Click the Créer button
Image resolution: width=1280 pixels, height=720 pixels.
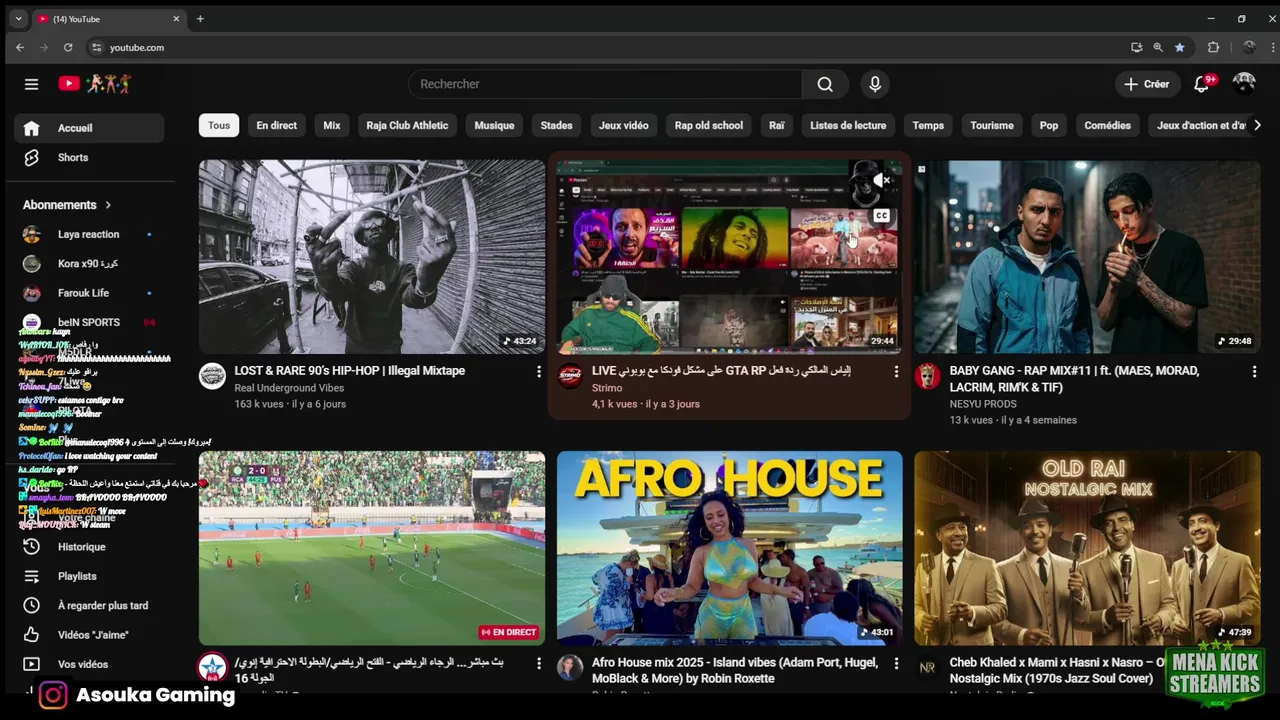(x=1146, y=84)
